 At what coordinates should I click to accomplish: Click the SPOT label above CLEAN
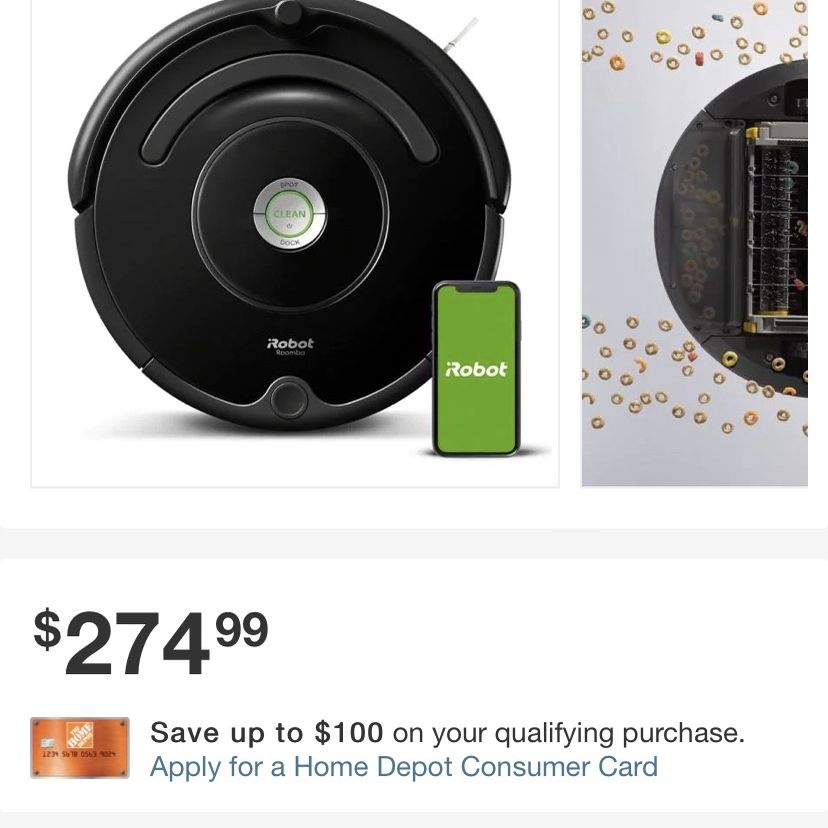pos(289,185)
